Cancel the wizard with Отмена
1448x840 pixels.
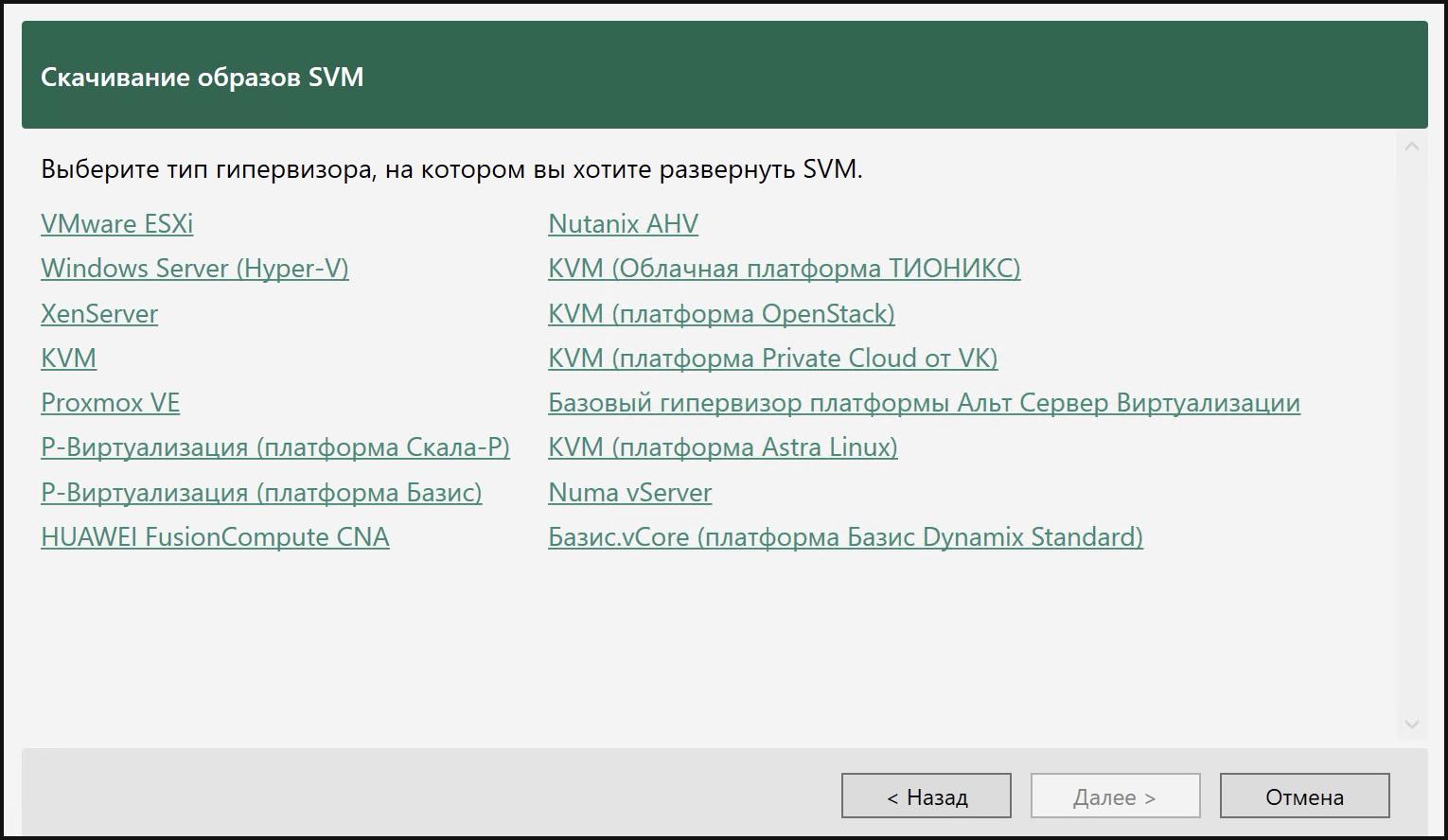click(1305, 796)
